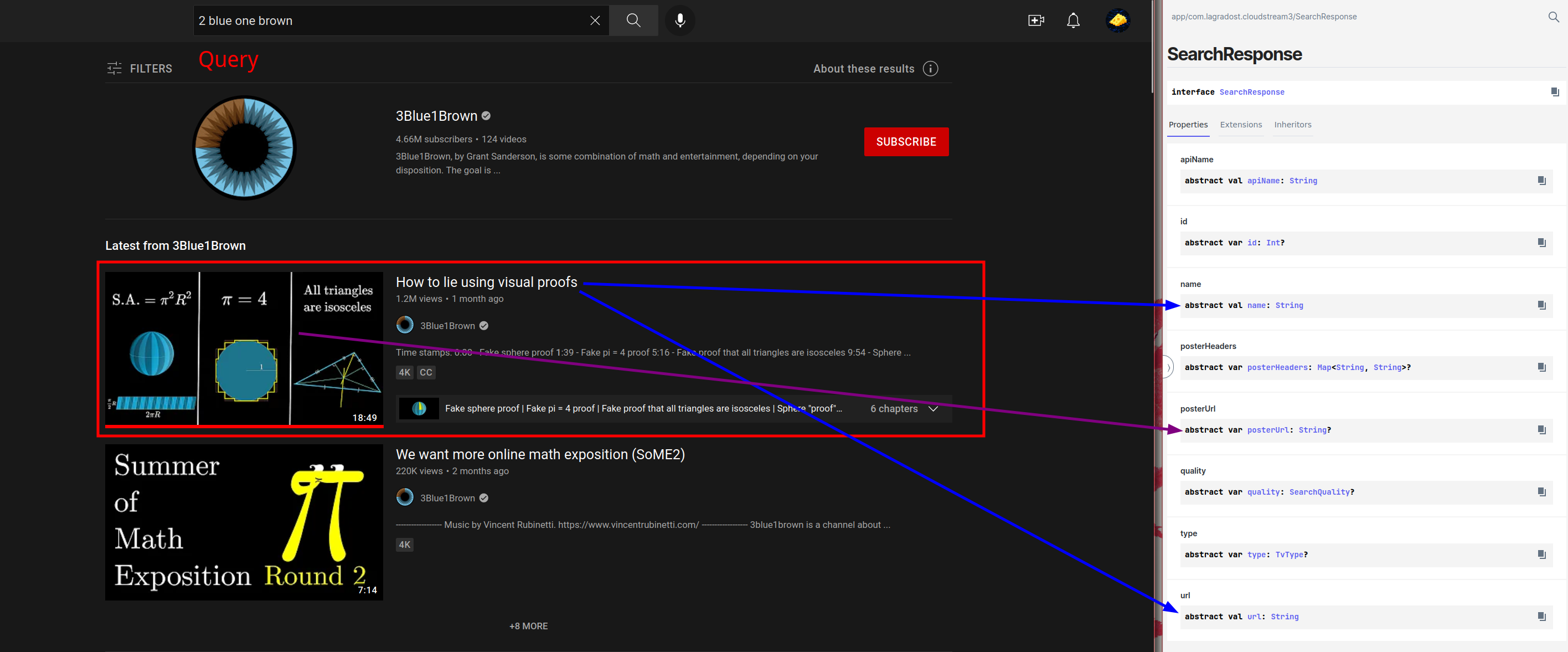The height and width of the screenshot is (652, 1568).
Task: Click the About these results info icon
Action: (x=930, y=69)
